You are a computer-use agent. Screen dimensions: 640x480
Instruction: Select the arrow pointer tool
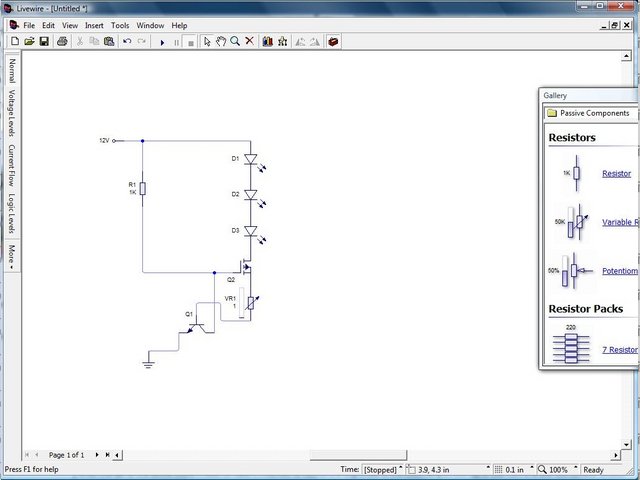coord(207,41)
